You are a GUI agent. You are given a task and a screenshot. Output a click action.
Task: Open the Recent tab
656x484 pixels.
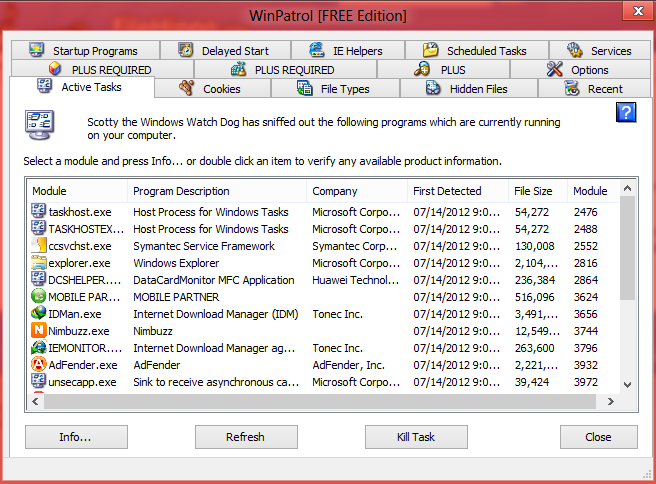point(594,89)
